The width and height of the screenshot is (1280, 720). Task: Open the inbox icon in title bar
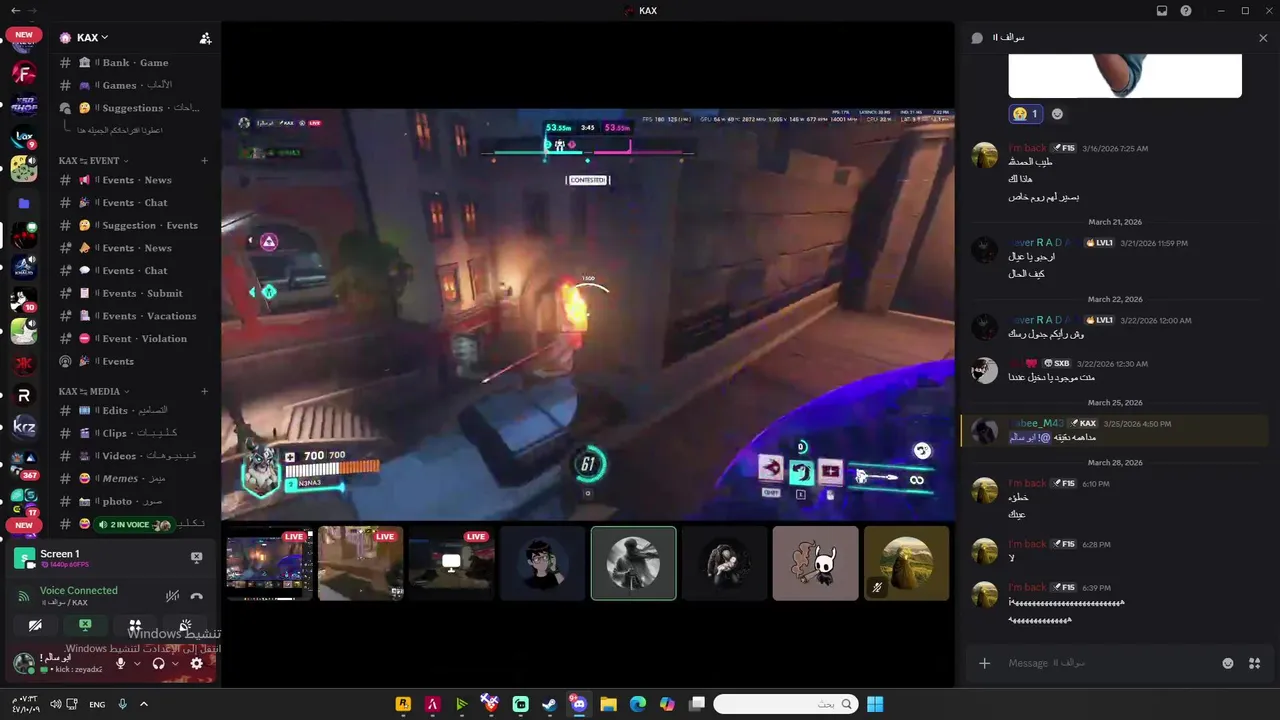tap(1162, 11)
